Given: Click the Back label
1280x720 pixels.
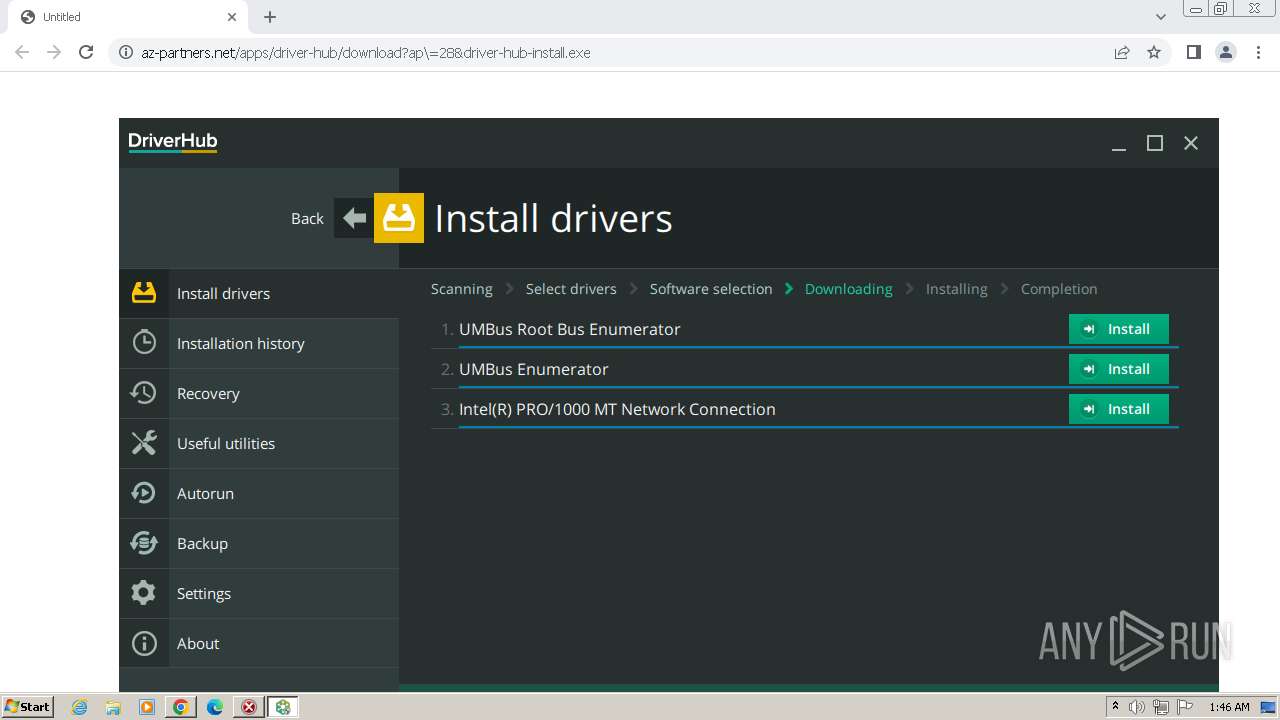Looking at the screenshot, I should click(307, 218).
